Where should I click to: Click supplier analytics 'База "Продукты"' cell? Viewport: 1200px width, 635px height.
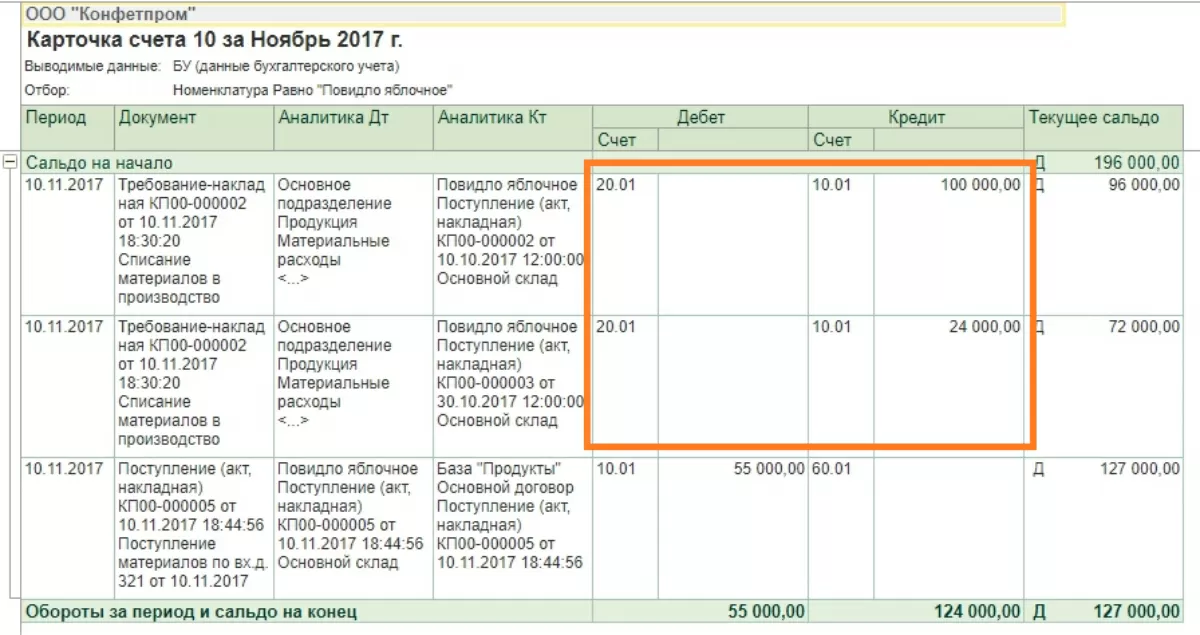pos(513,526)
